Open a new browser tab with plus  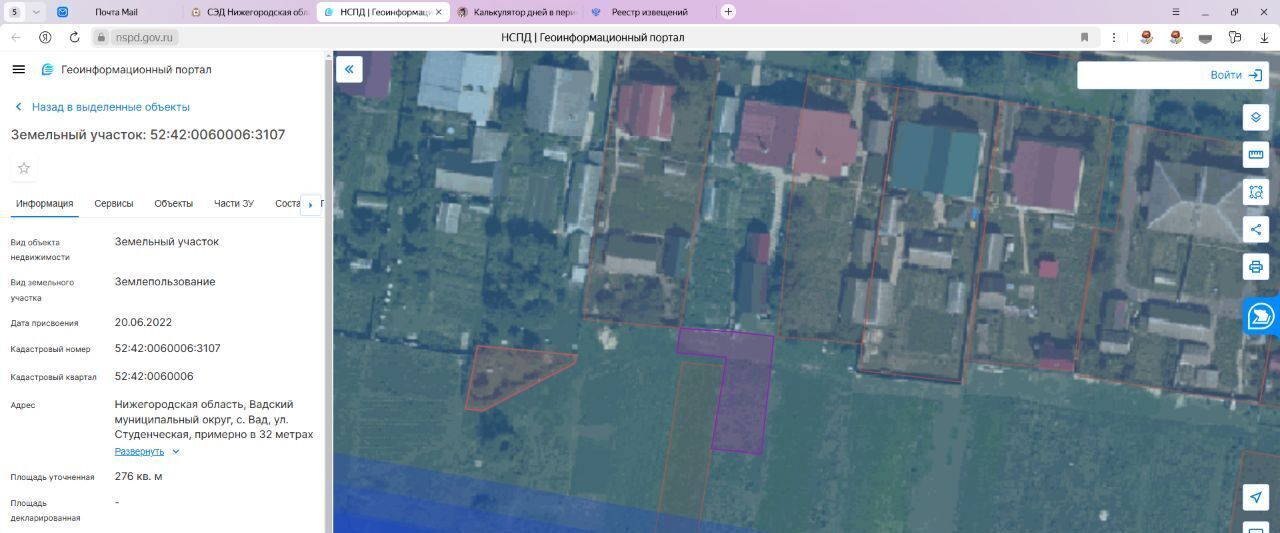click(728, 12)
